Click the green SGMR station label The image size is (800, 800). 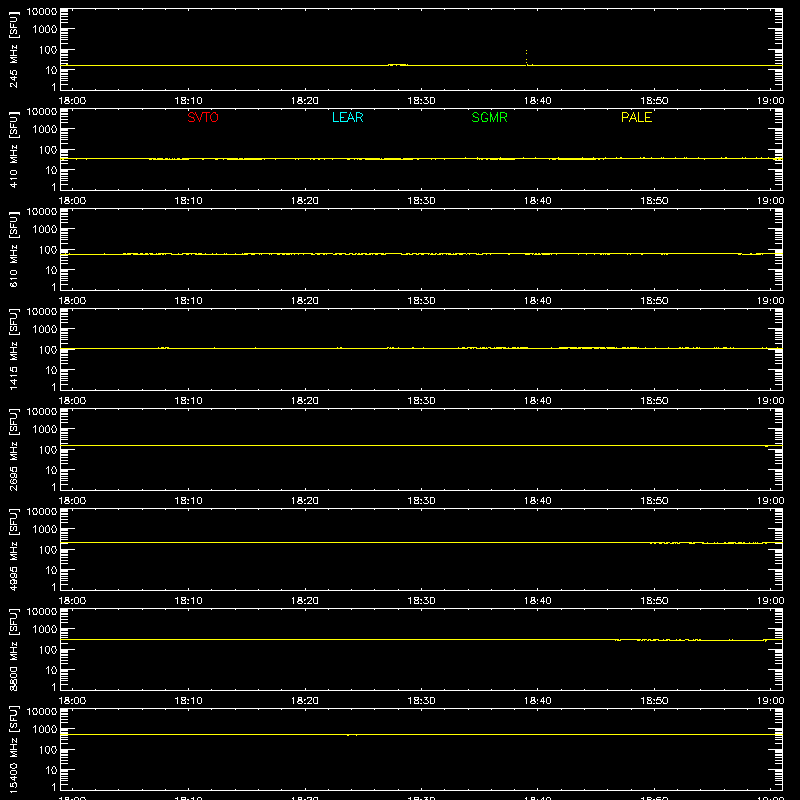coord(489,117)
